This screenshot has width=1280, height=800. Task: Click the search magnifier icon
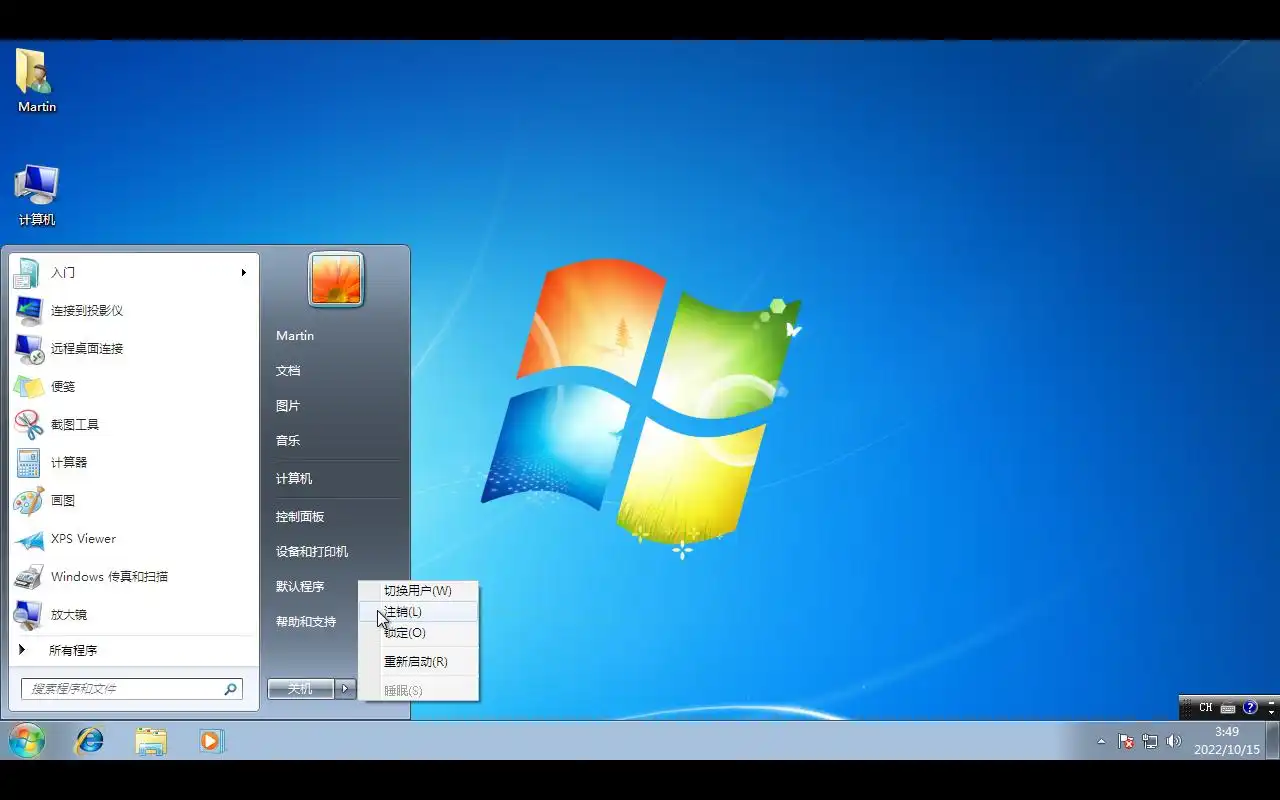pos(230,689)
